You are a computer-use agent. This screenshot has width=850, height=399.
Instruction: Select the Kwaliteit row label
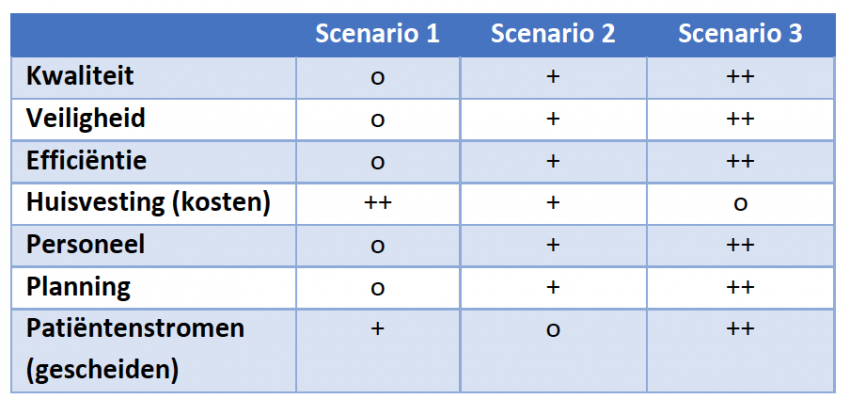tap(80, 76)
